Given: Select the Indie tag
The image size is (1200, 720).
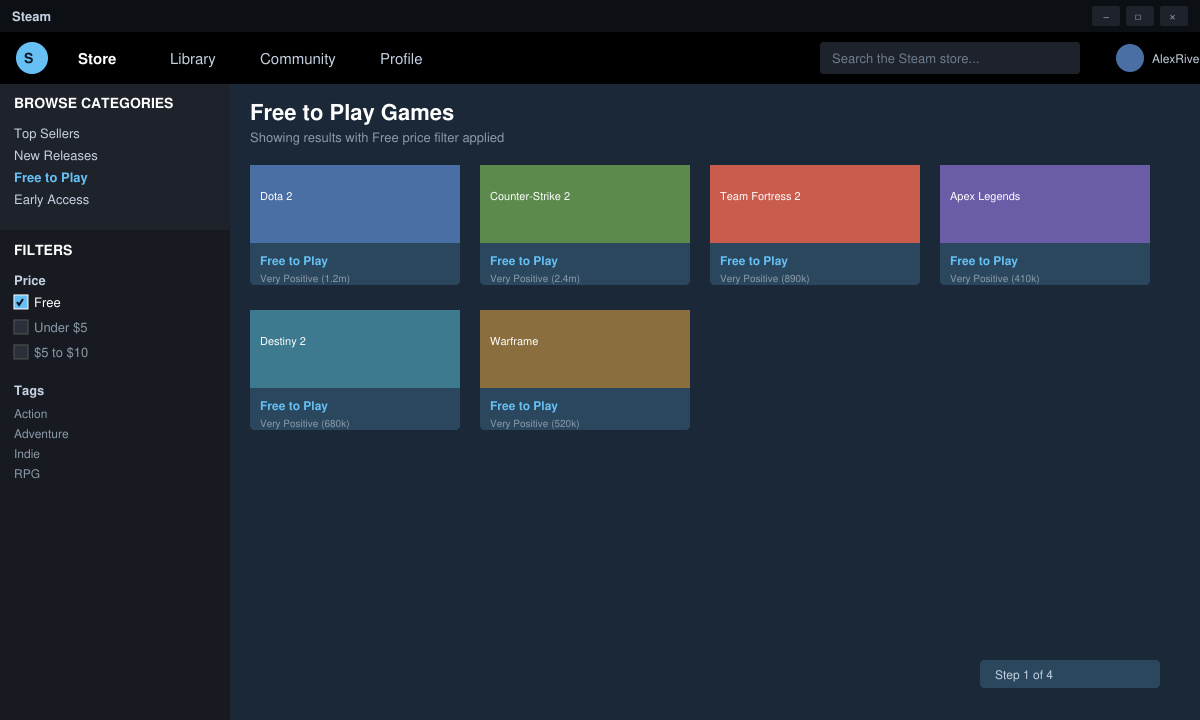Looking at the screenshot, I should click(27, 454).
